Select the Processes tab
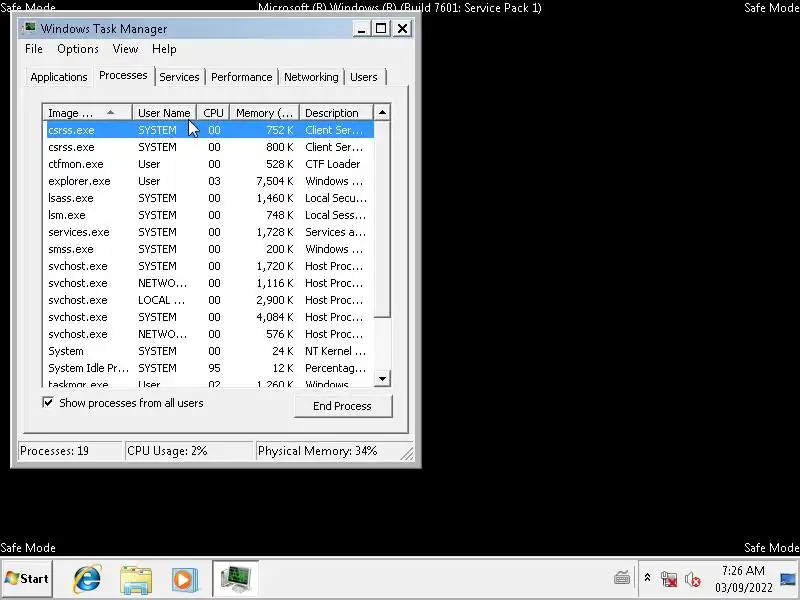Viewport: 800px width, 600px height. pos(123,76)
